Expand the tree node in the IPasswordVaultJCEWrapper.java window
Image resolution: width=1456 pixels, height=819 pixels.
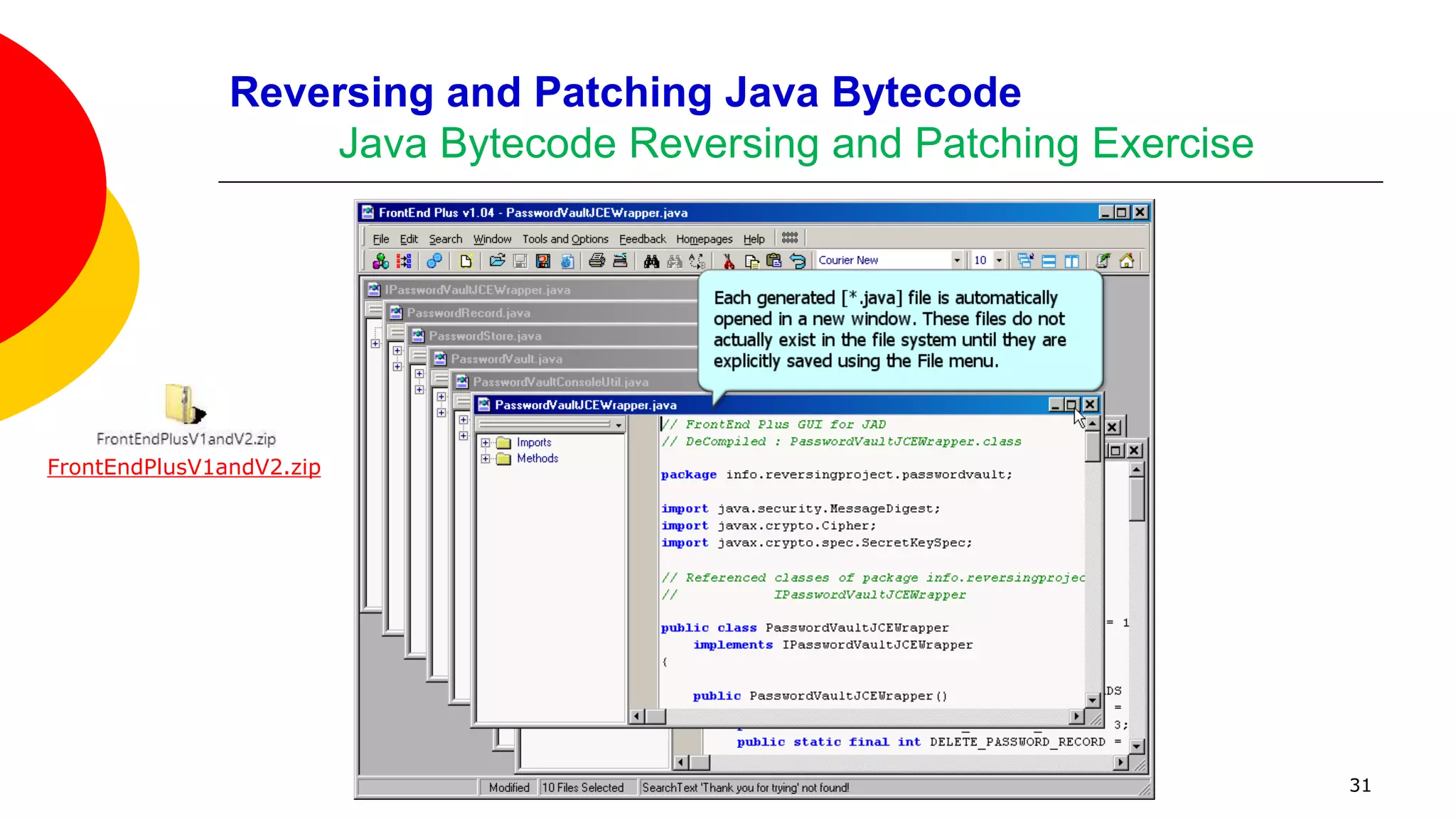coord(375,343)
